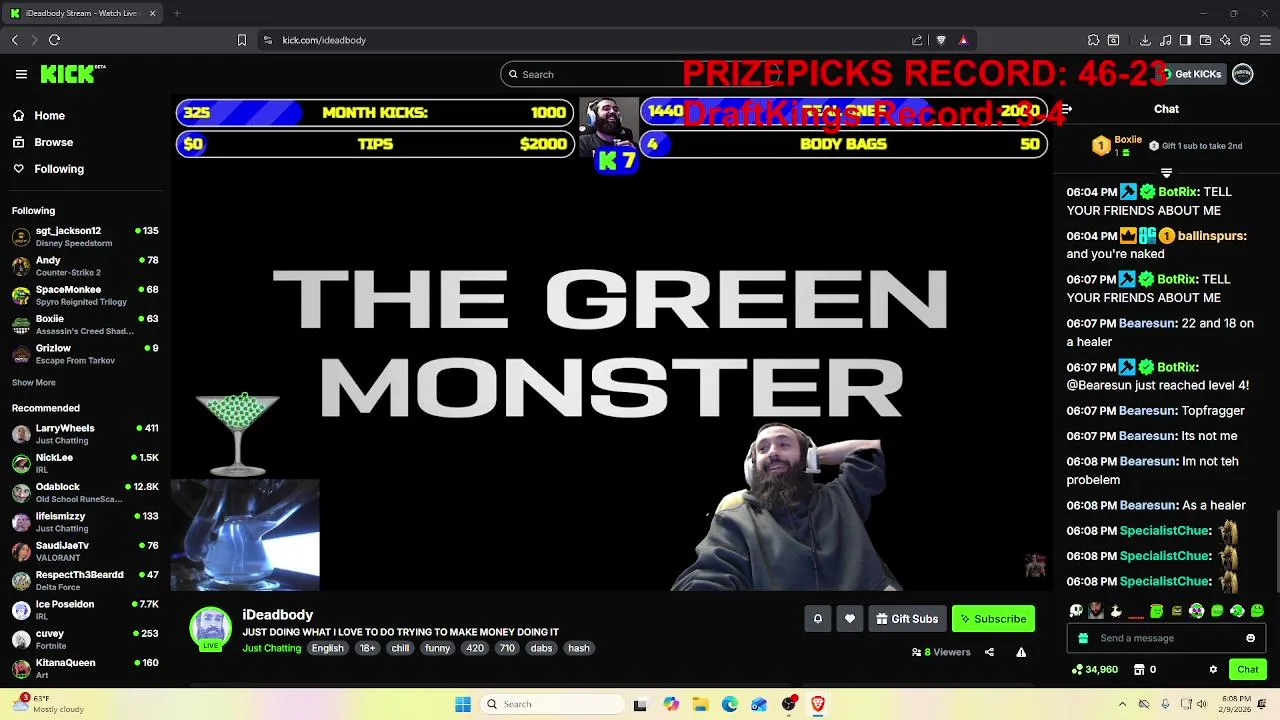
Task: Reload the page with the refresh button
Action: point(54,40)
